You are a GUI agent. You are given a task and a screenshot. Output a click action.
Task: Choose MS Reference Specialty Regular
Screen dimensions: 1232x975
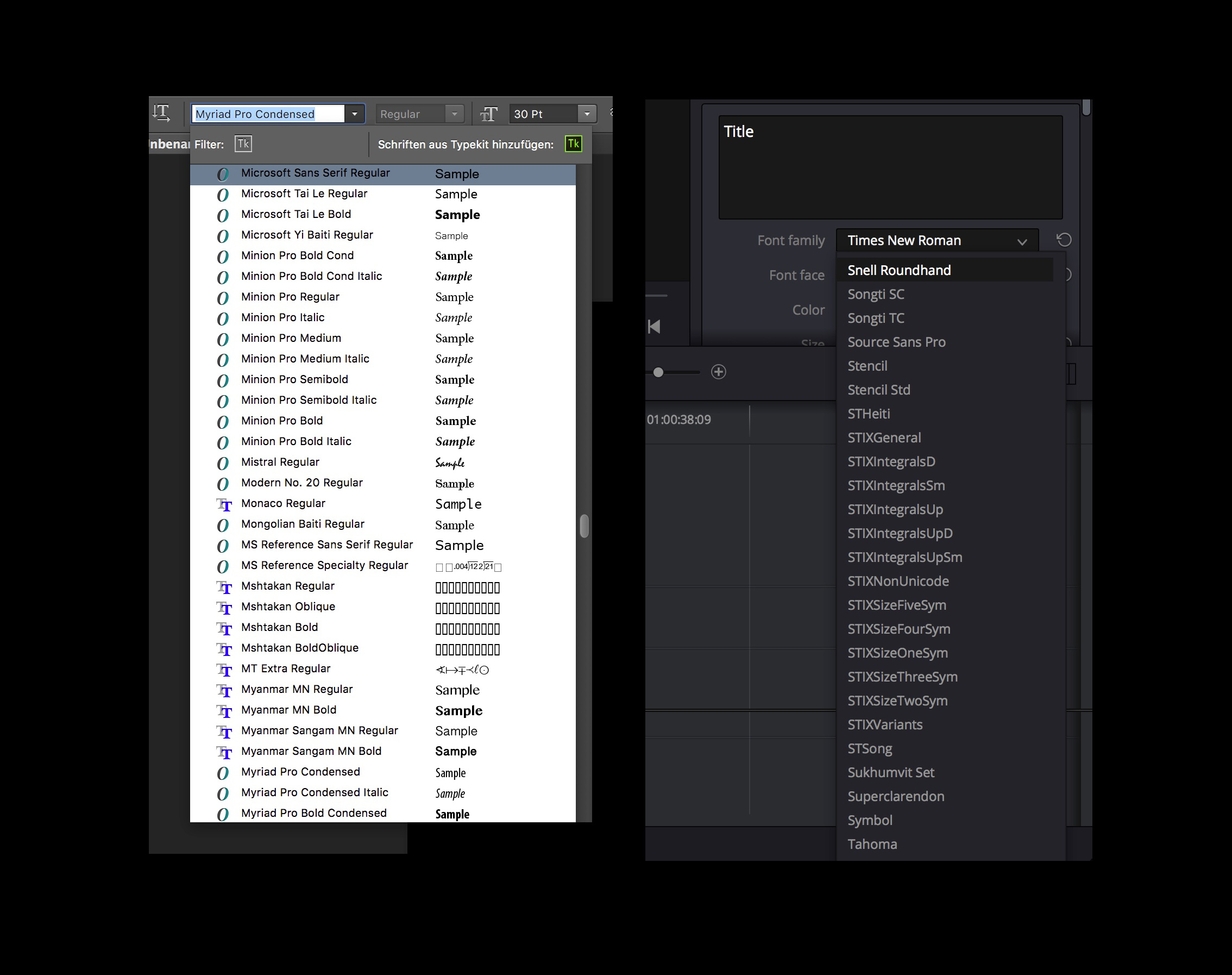382,566
